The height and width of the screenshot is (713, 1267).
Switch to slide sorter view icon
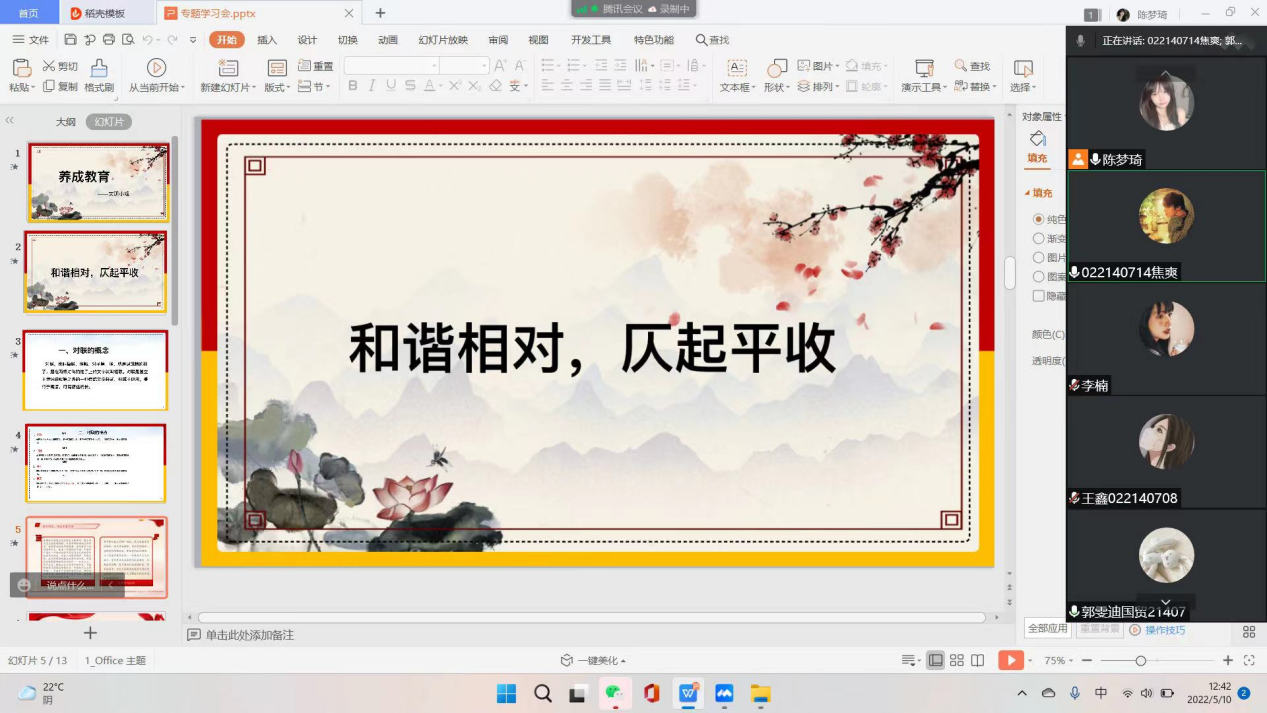click(x=957, y=660)
